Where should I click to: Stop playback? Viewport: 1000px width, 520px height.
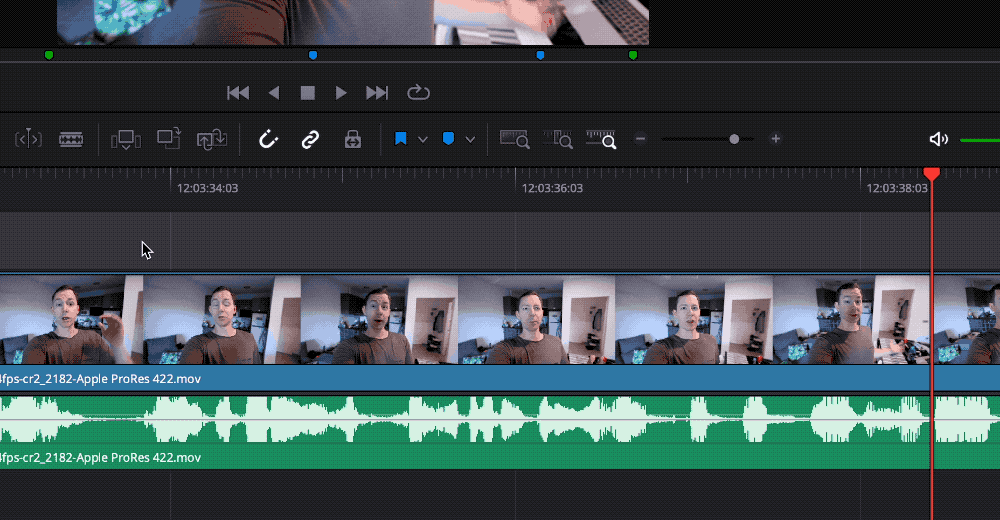307,93
